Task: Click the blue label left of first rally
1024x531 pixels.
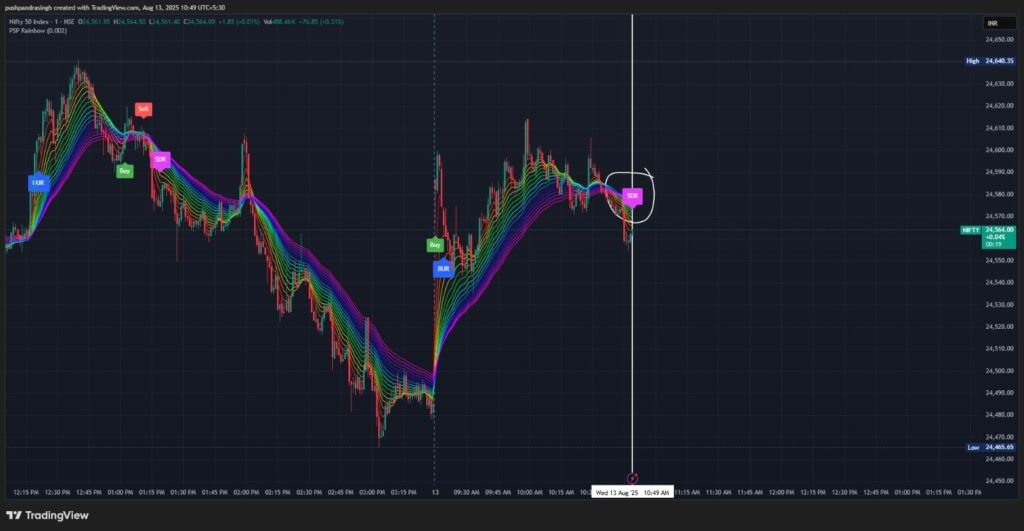Action: pos(38,183)
